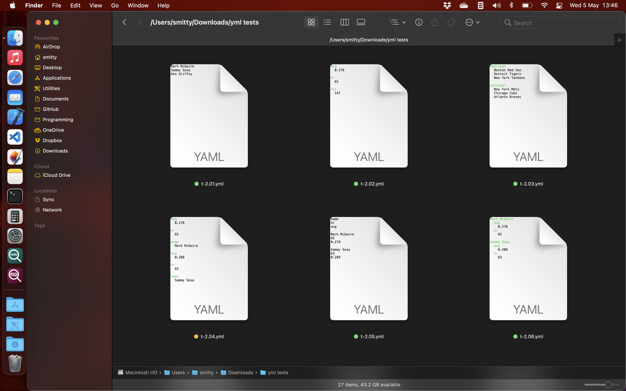626x391 pixels.
Task: Select the t-2.03.yml file thumbnail
Action: [x=528, y=116]
